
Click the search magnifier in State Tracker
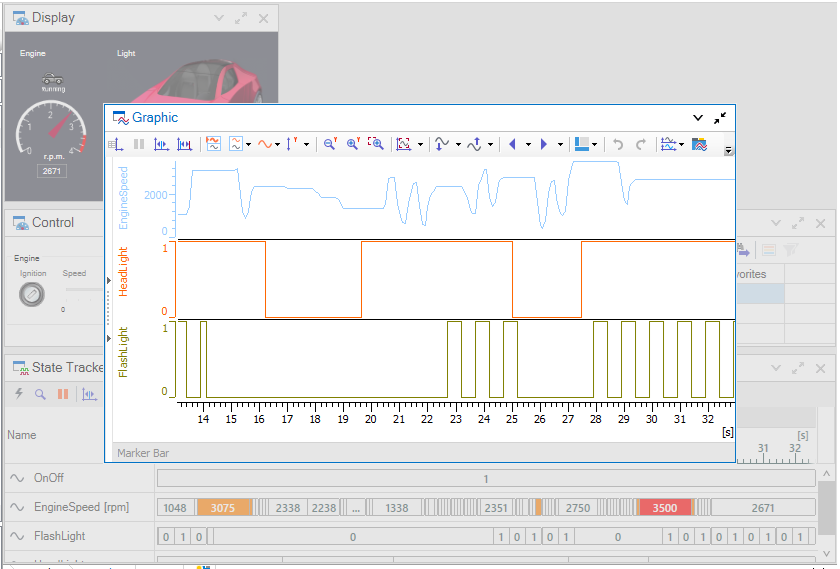pos(40,394)
